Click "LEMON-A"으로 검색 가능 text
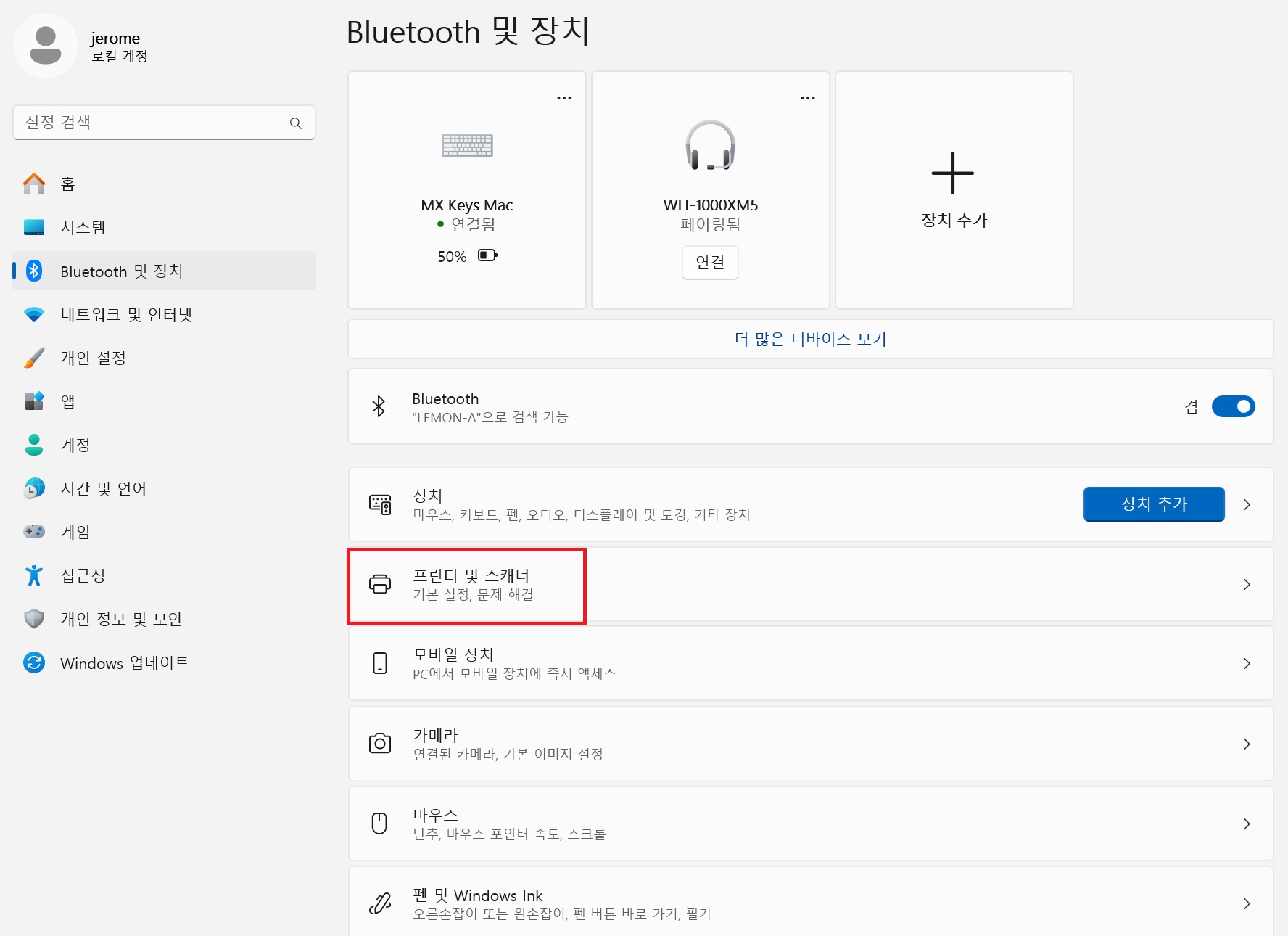This screenshot has height=936, width=1288. 490,417
